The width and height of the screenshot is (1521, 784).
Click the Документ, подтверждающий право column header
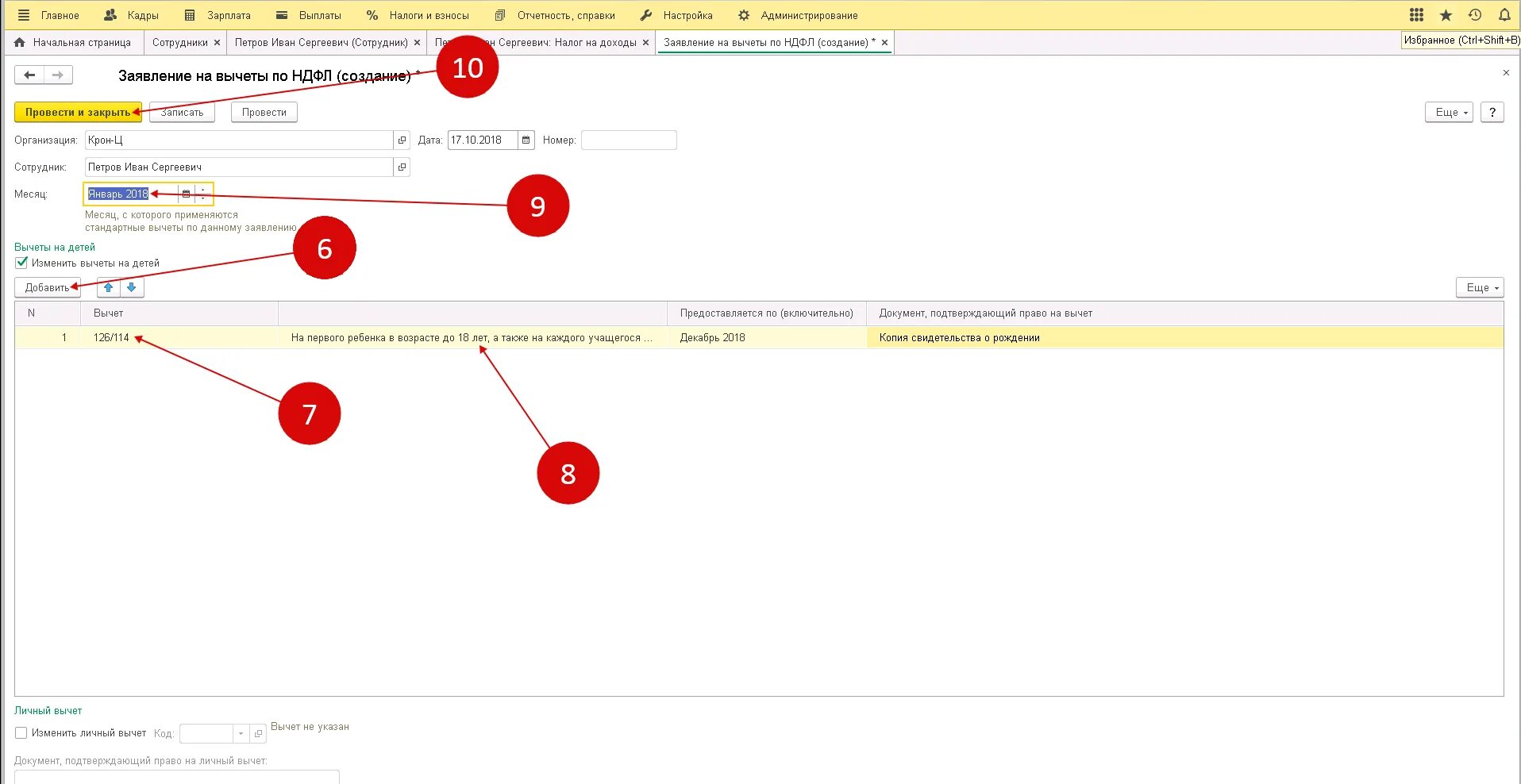[1184, 313]
